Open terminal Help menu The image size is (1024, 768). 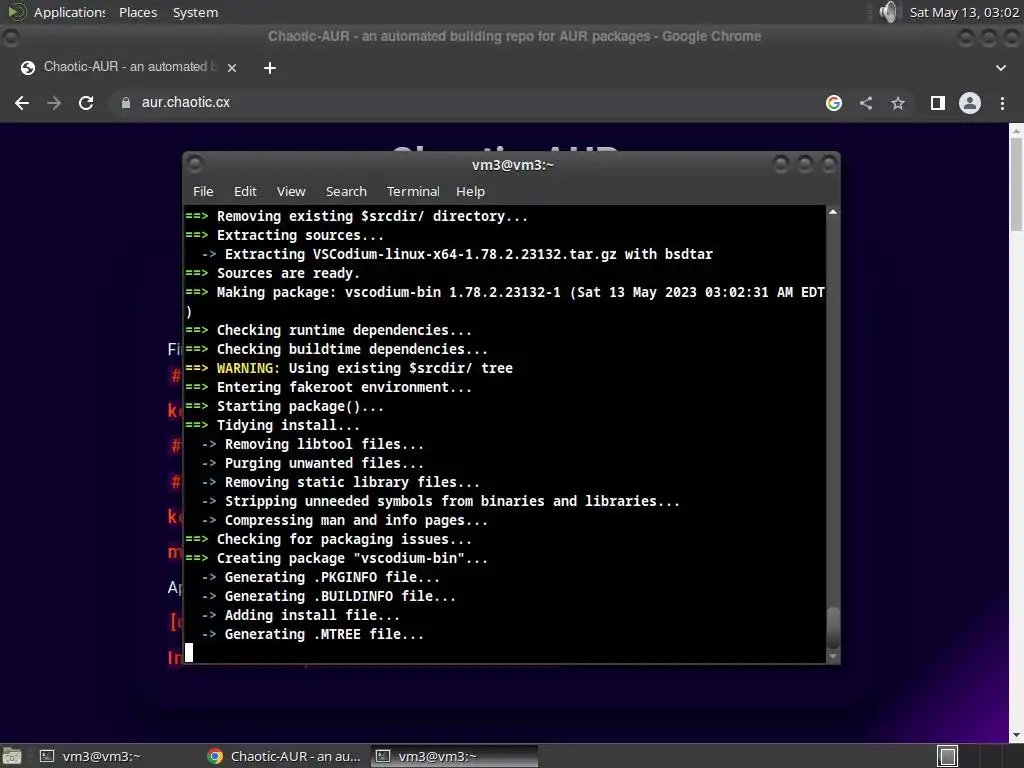[470, 191]
